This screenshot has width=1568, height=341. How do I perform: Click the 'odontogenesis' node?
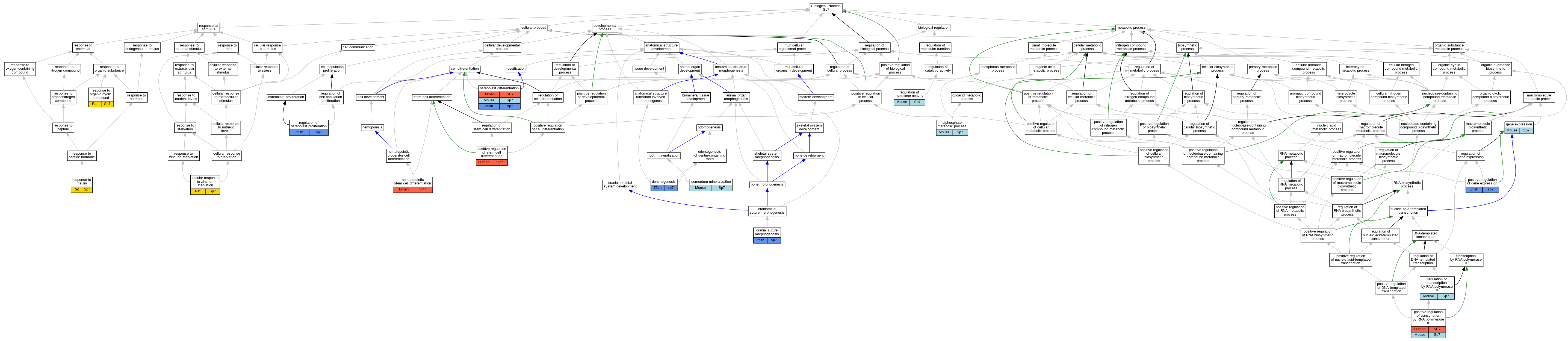click(709, 127)
